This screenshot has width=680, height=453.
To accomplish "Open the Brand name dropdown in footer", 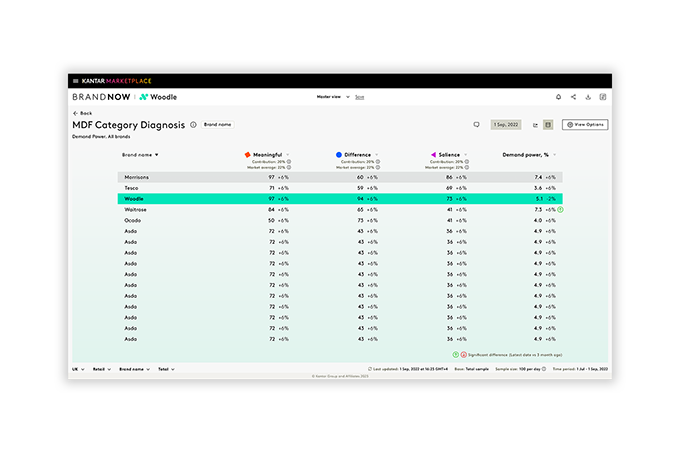I will click(x=134, y=369).
